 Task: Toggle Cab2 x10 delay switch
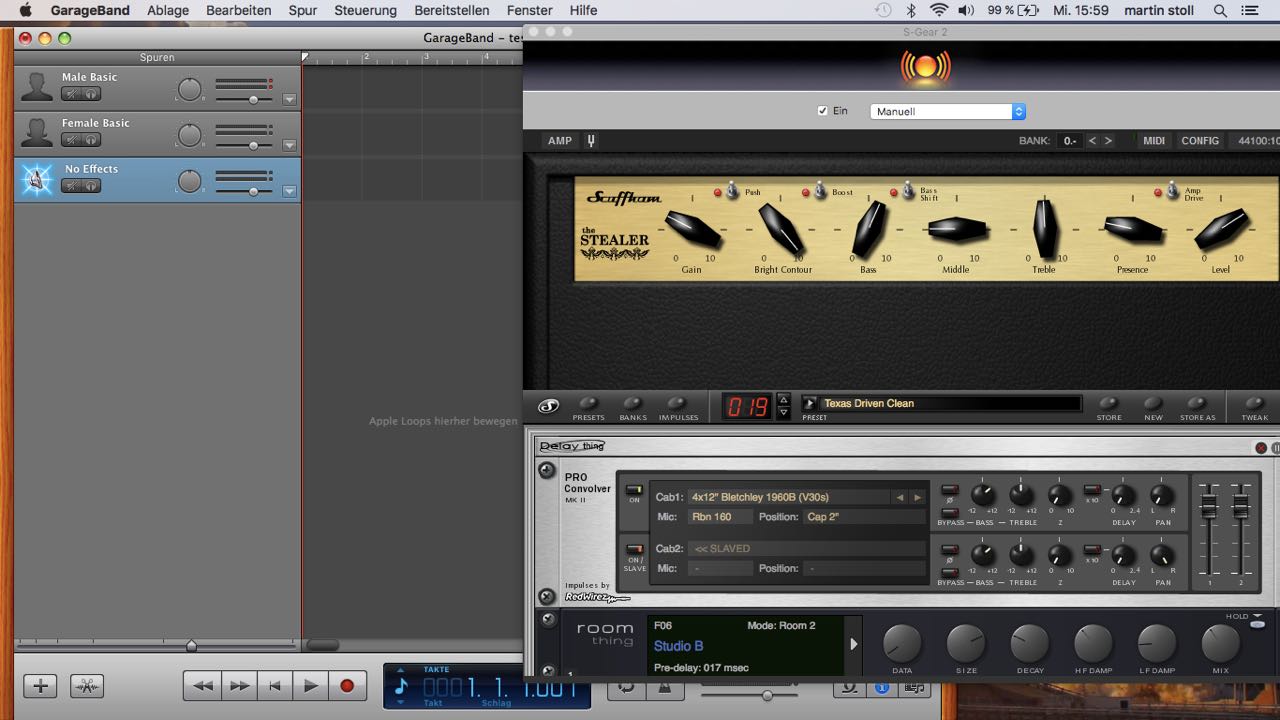1092,549
